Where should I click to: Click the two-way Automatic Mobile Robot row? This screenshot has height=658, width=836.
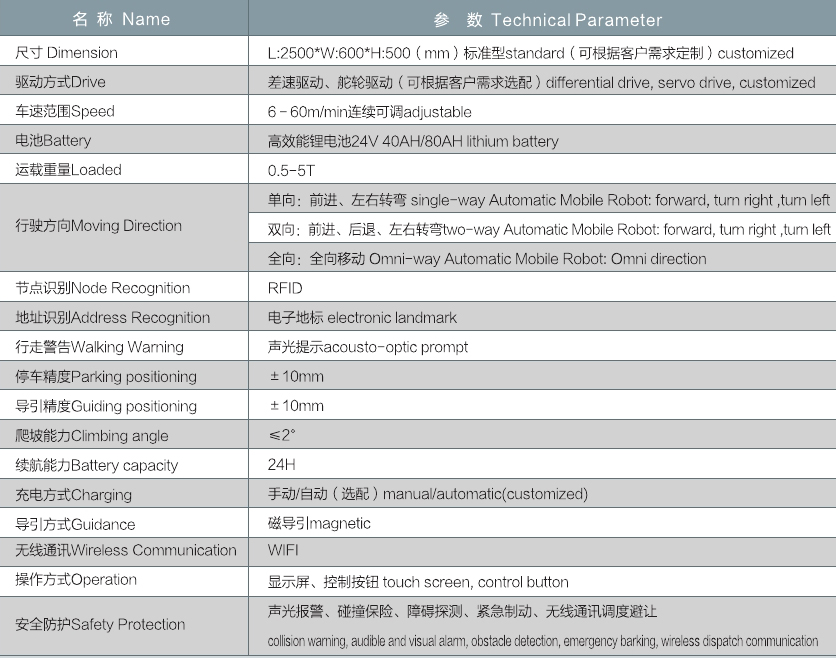pos(548,229)
